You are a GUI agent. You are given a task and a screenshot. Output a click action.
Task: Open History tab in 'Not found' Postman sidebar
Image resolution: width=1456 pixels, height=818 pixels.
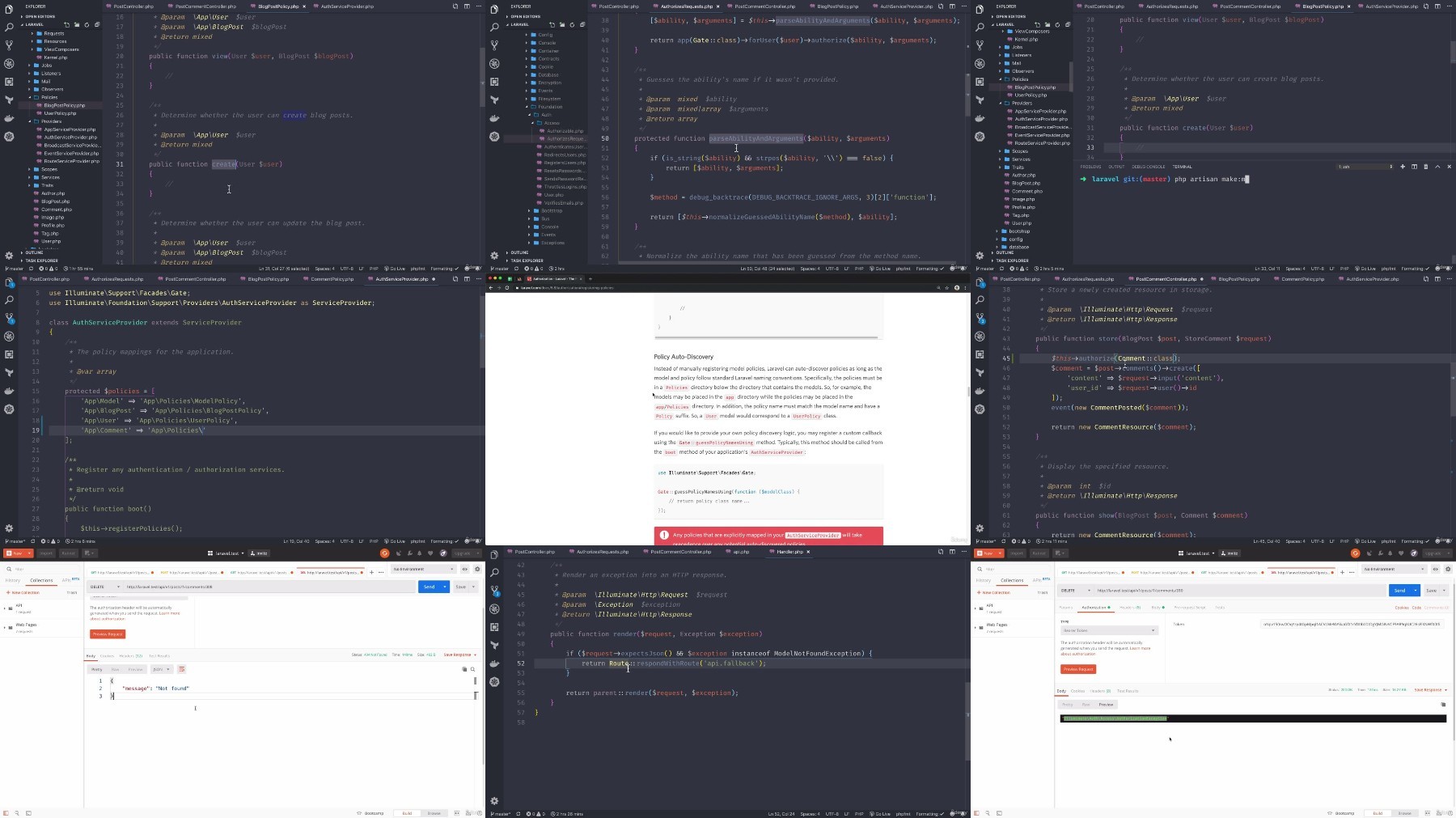click(x=13, y=580)
